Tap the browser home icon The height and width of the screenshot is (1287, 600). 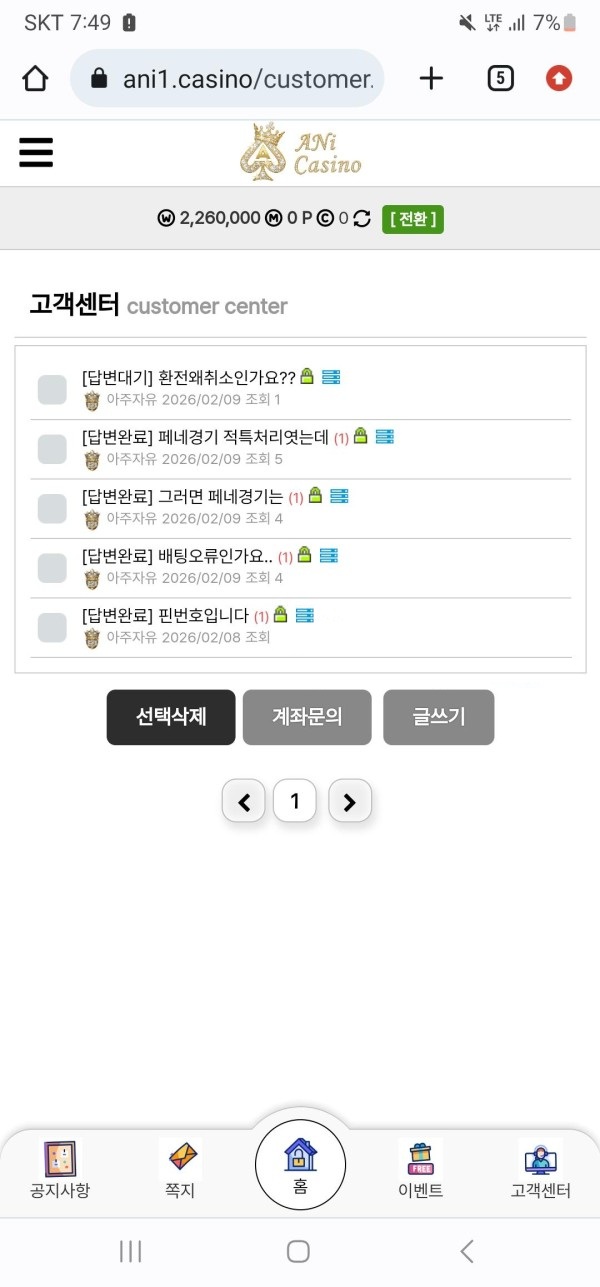[35, 79]
